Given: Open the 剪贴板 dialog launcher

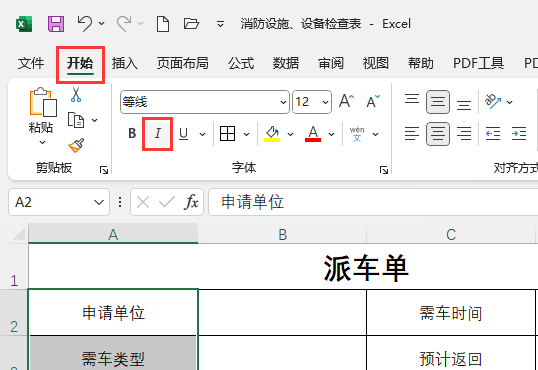Looking at the screenshot, I should point(104,170).
